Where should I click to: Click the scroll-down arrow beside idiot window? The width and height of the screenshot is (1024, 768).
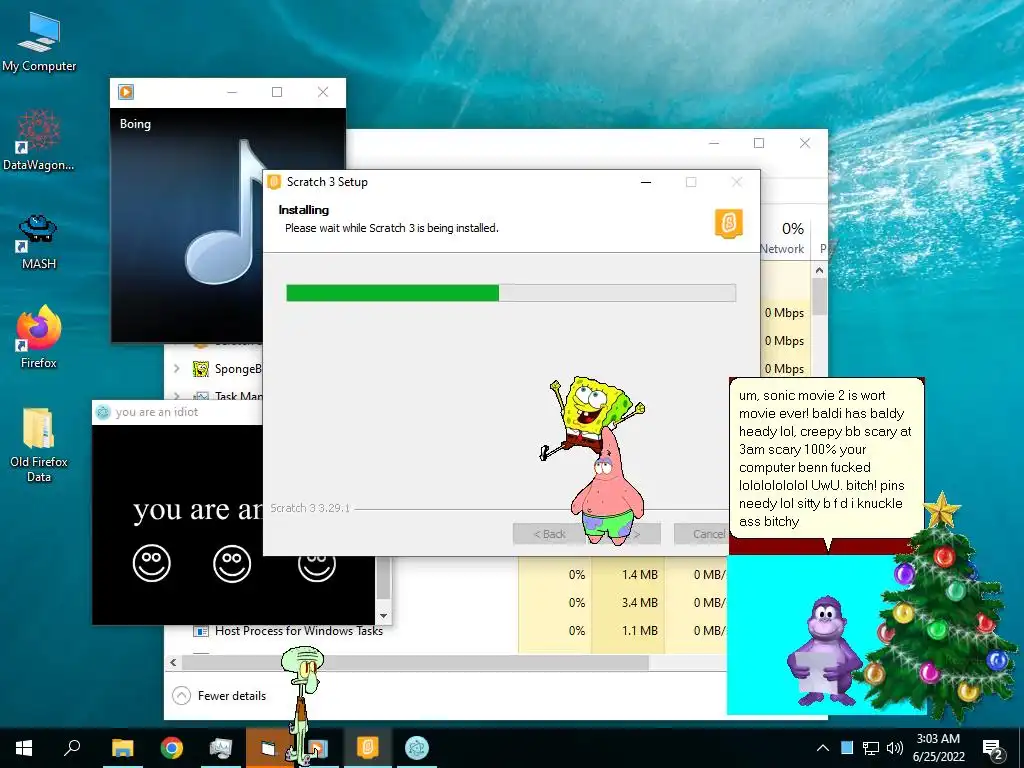pyautogui.click(x=384, y=616)
